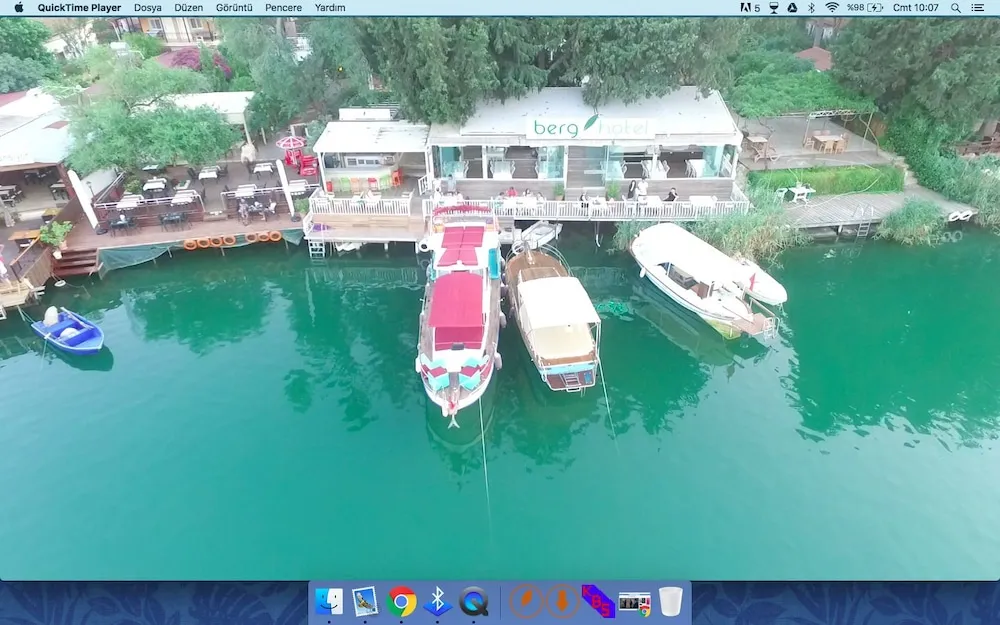This screenshot has height=625, width=1000.
Task: Open the Dosya menu
Action: coord(148,8)
